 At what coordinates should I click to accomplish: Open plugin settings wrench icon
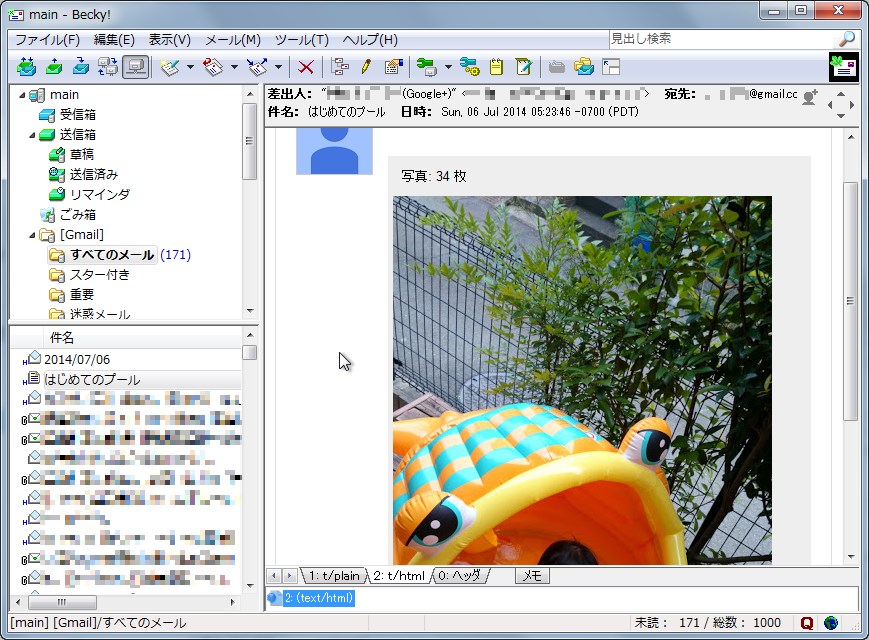point(473,67)
